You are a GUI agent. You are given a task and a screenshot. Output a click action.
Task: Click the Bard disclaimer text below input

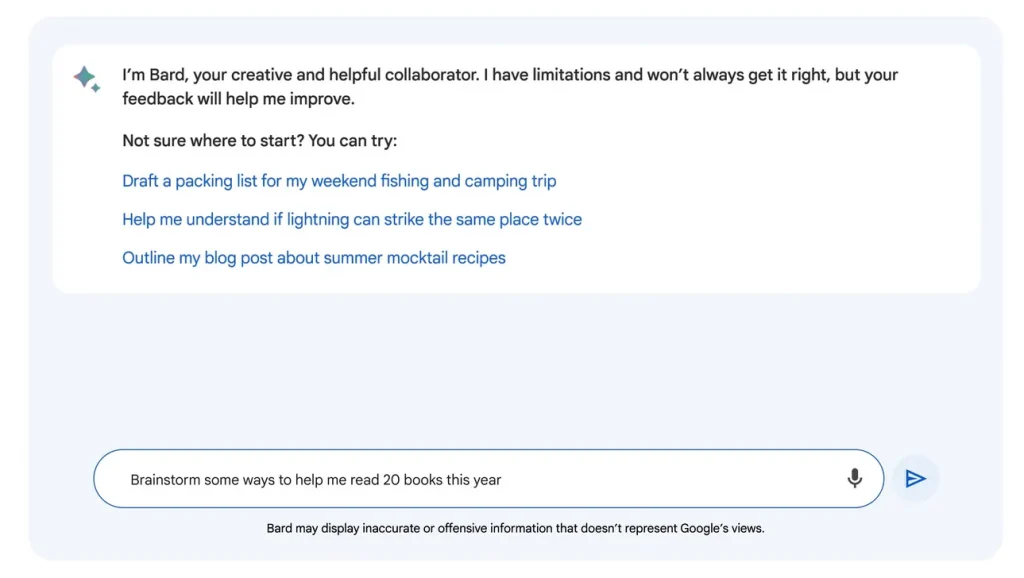click(515, 528)
